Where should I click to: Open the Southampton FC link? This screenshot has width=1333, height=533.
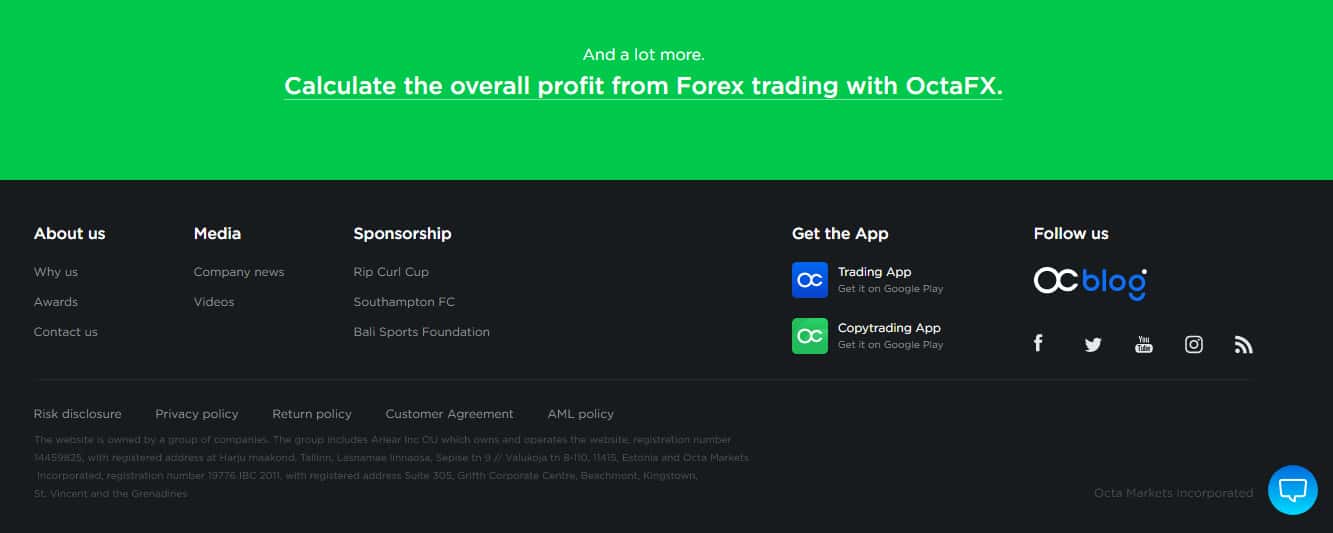(x=404, y=302)
